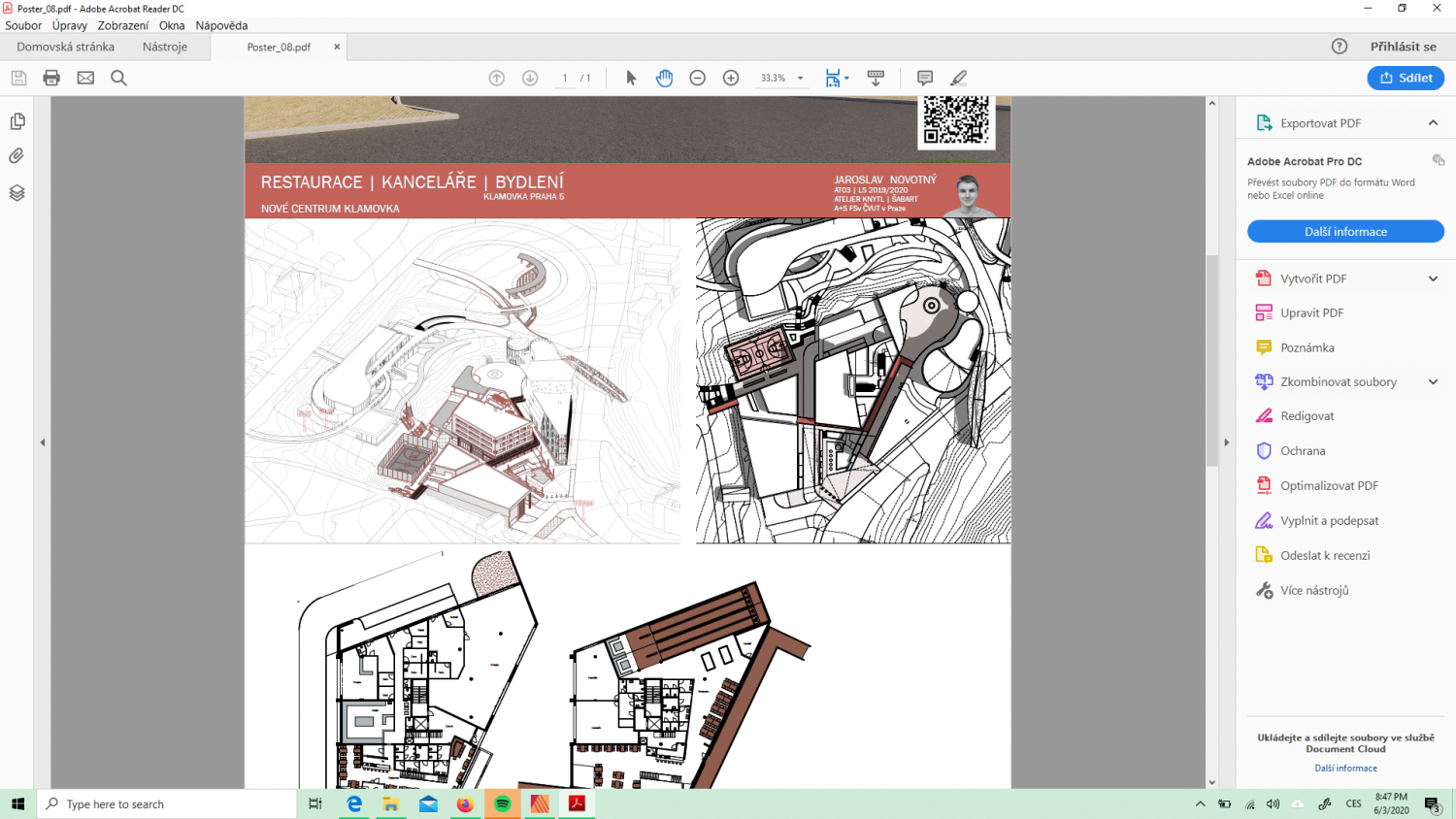Click the Další informace button
The height and width of the screenshot is (819, 1456).
1345,231
